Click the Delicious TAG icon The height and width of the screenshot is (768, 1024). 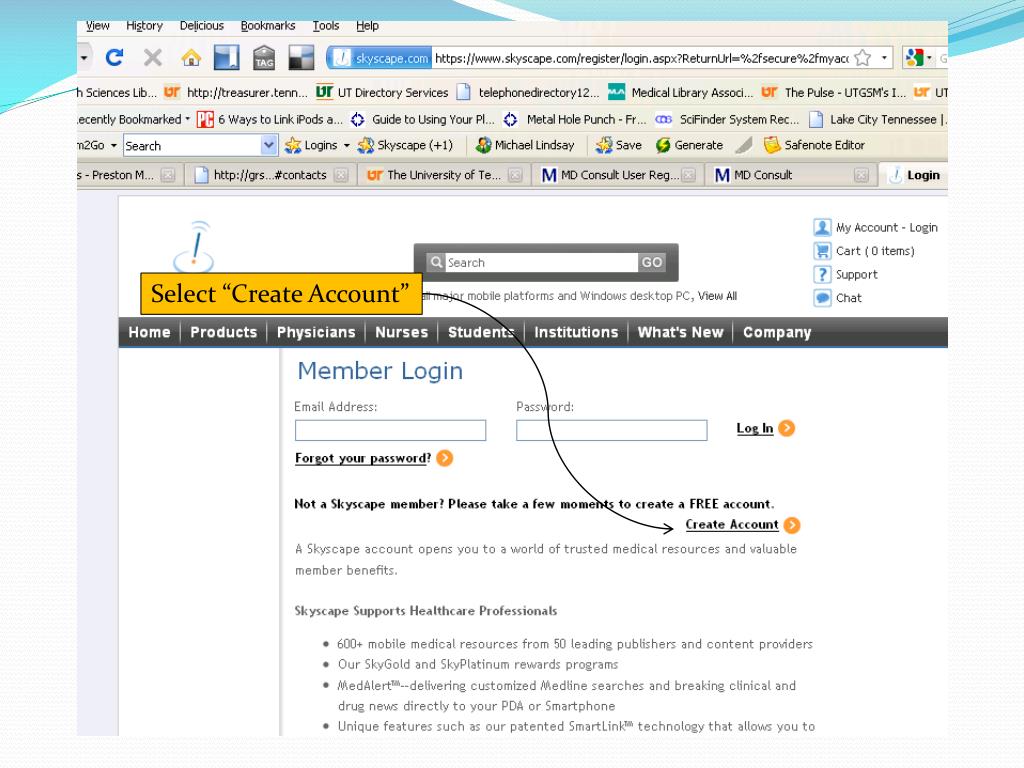264,57
